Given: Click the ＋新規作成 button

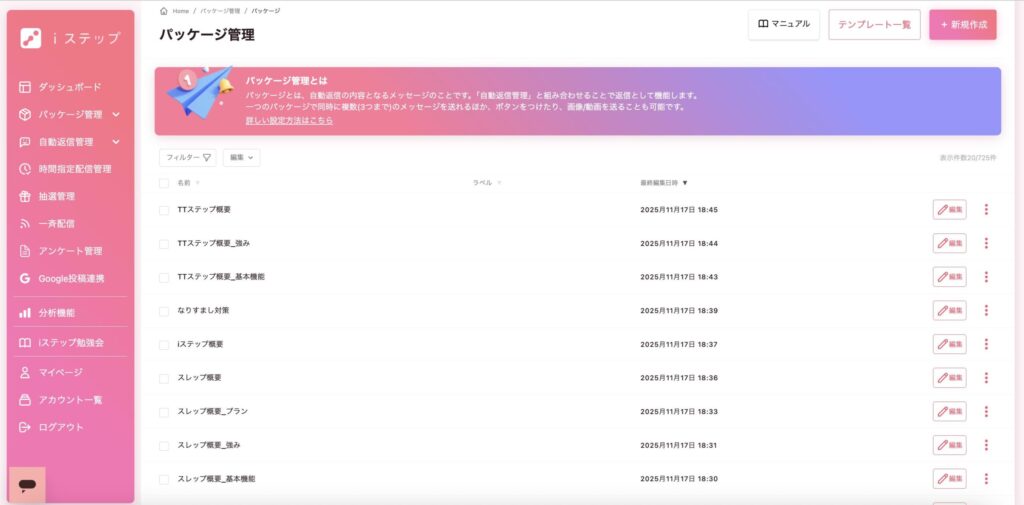Looking at the screenshot, I should pyautogui.click(x=962, y=24).
